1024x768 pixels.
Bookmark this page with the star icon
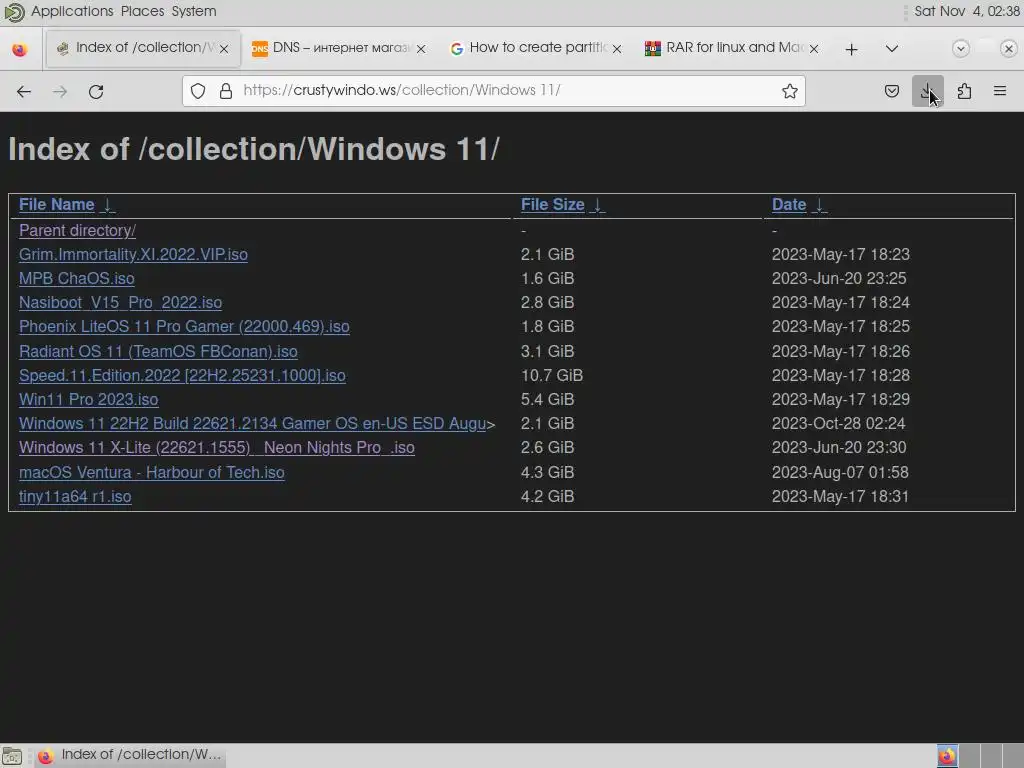click(x=790, y=91)
